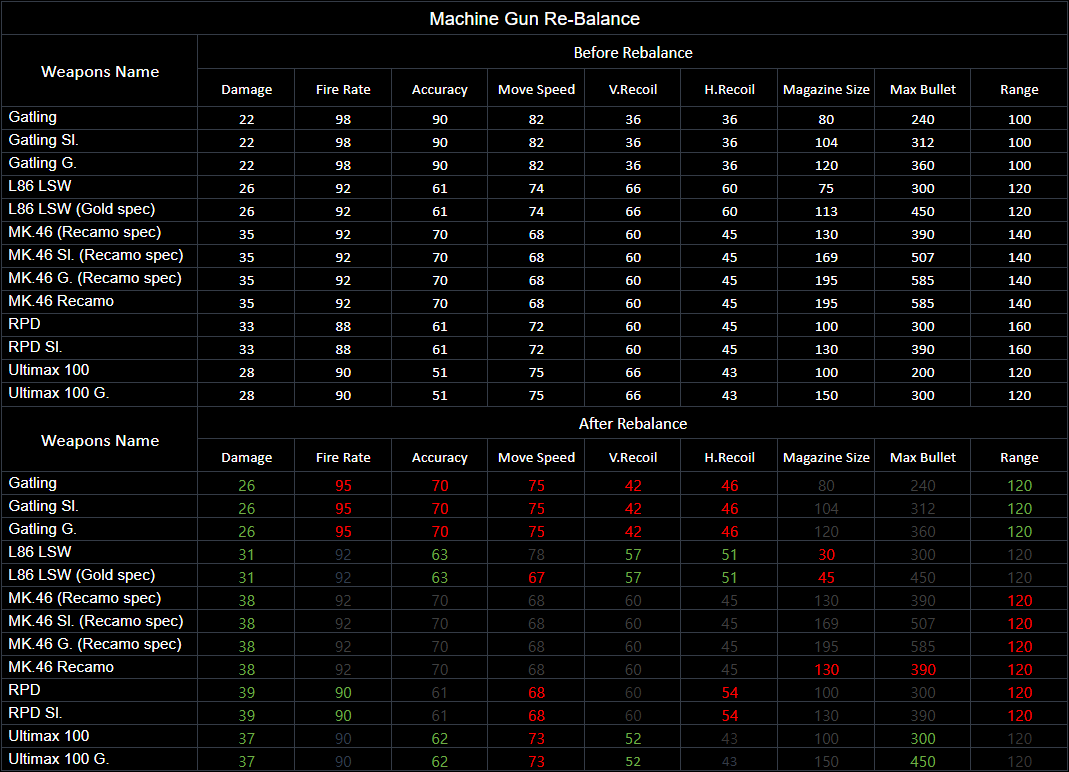
Task: Click H.Recoil column header under After Rebalance
Action: pyautogui.click(x=729, y=458)
